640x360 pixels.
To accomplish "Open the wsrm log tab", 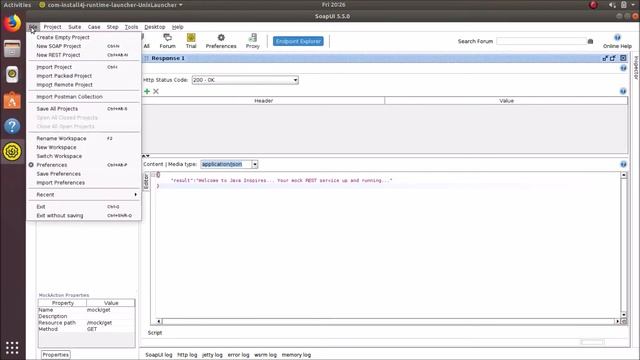I will pyautogui.click(x=265, y=355).
